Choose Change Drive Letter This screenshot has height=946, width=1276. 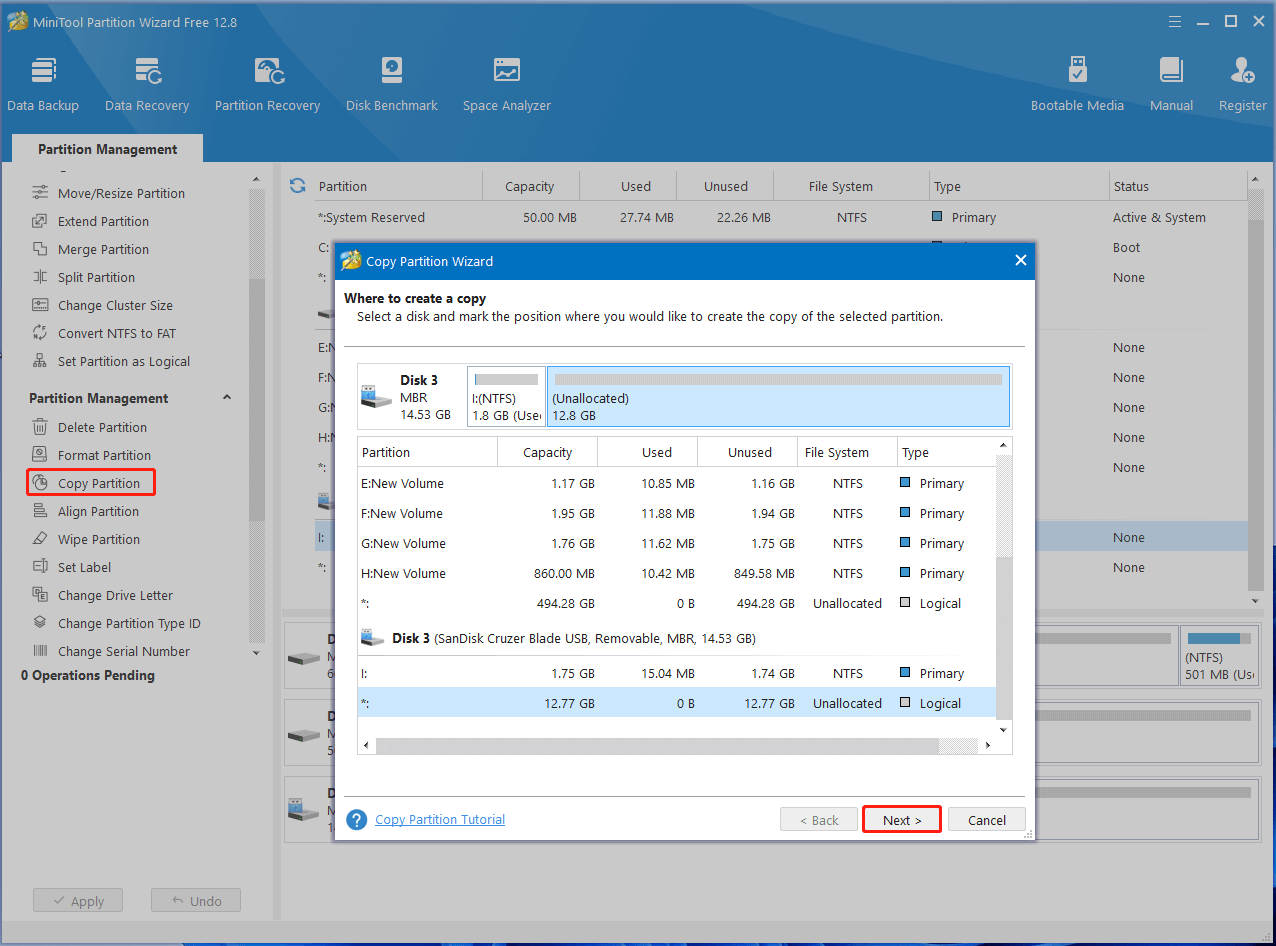tap(115, 595)
